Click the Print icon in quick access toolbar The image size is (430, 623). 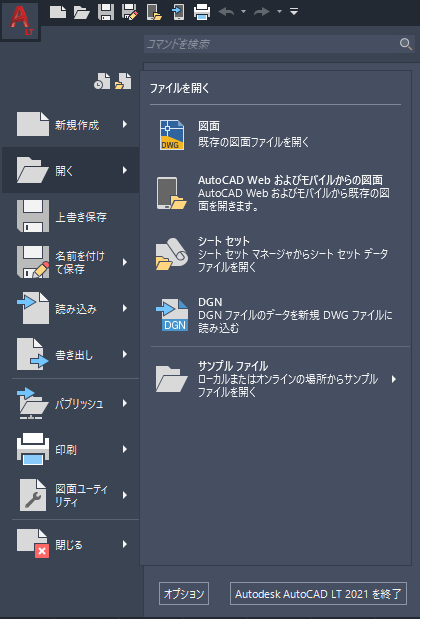click(202, 12)
